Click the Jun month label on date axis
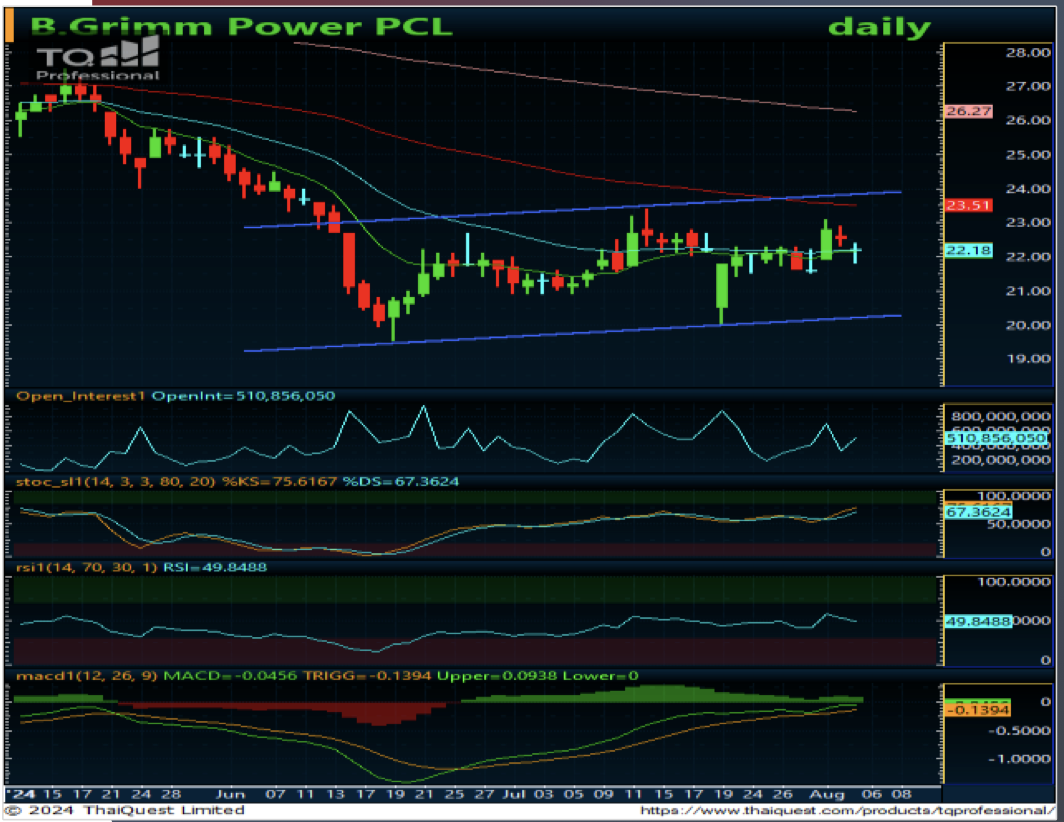Screen dimensions: 1064x822 coord(230,793)
